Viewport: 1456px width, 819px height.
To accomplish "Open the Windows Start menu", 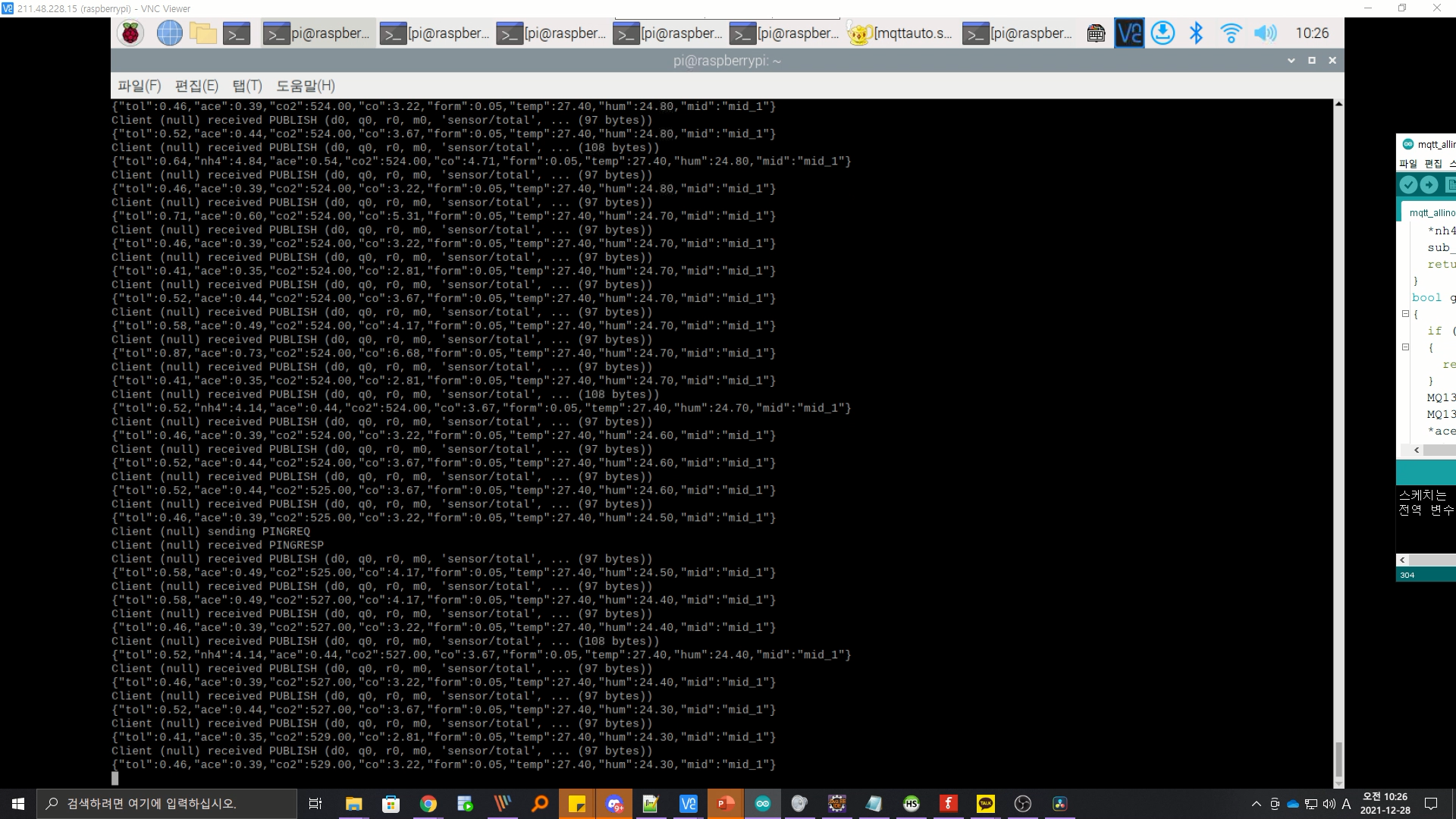I will coord(18,804).
